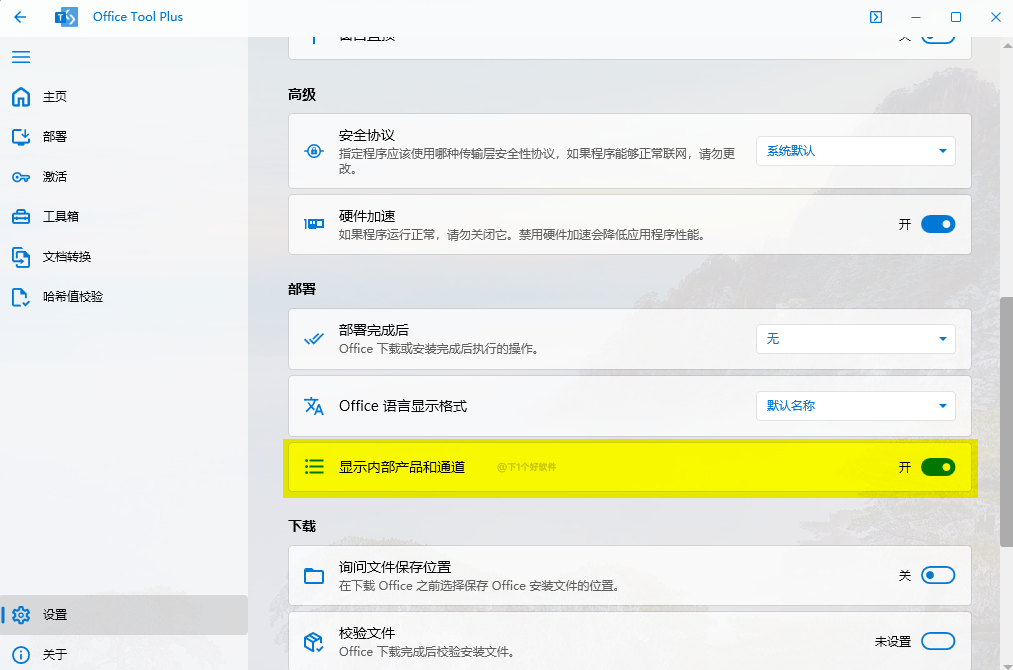
Task: Click the toolbox icon in sidebar
Action: coord(21,217)
